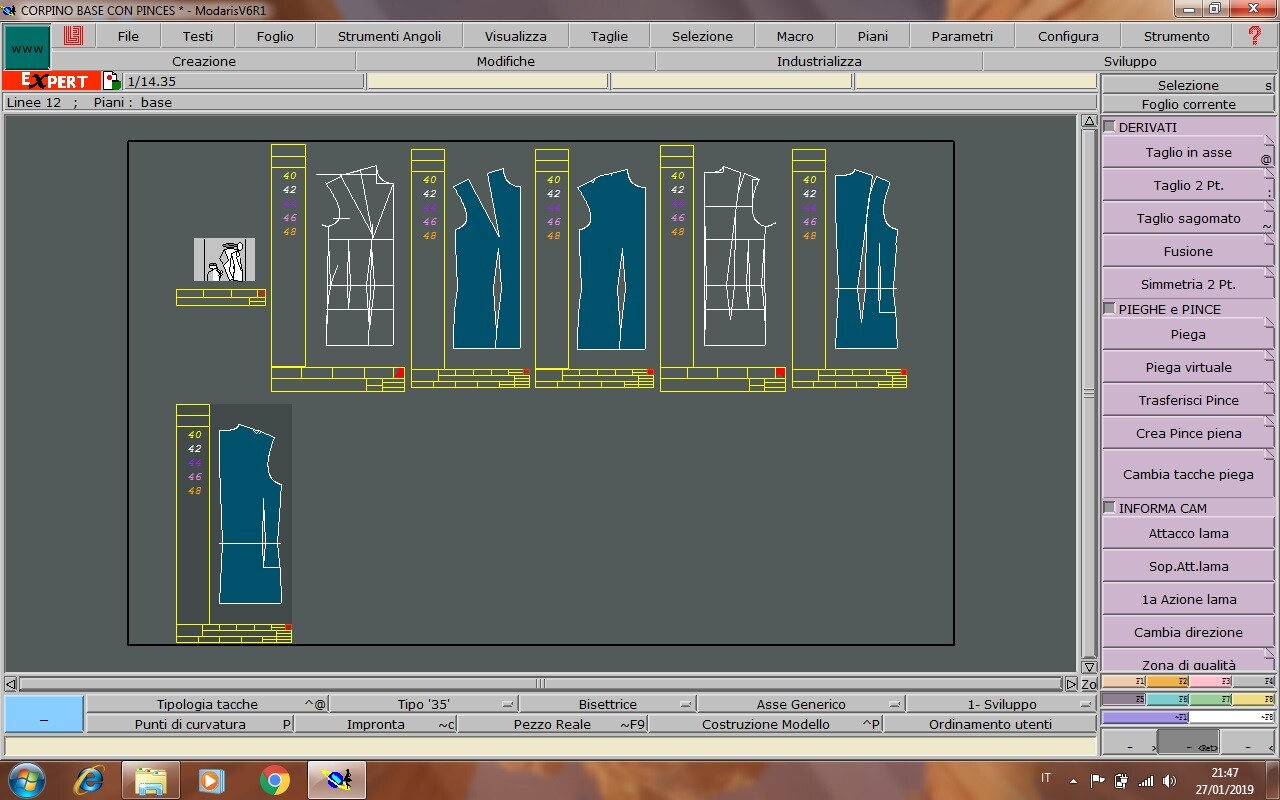Open the Taglie menu
This screenshot has height=800, width=1280.
click(609, 36)
